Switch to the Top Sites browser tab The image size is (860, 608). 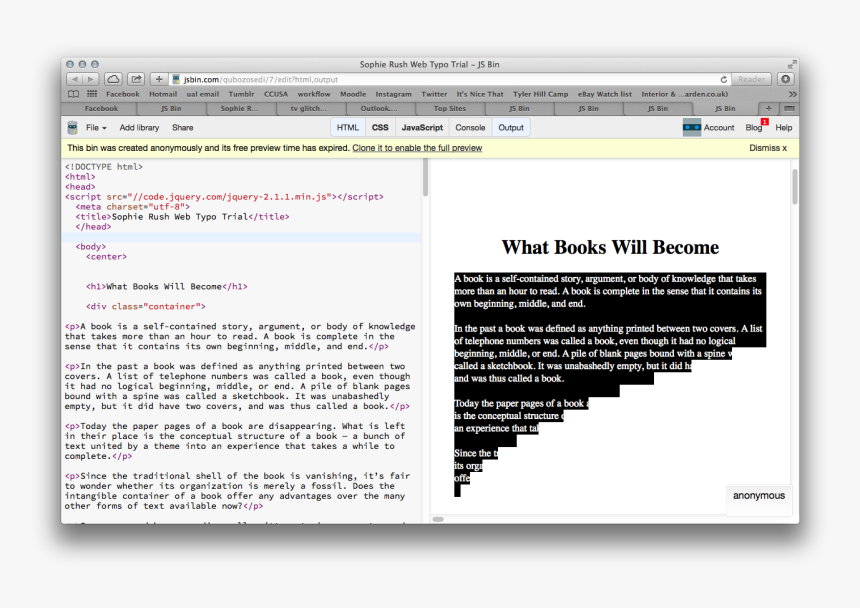[450, 109]
